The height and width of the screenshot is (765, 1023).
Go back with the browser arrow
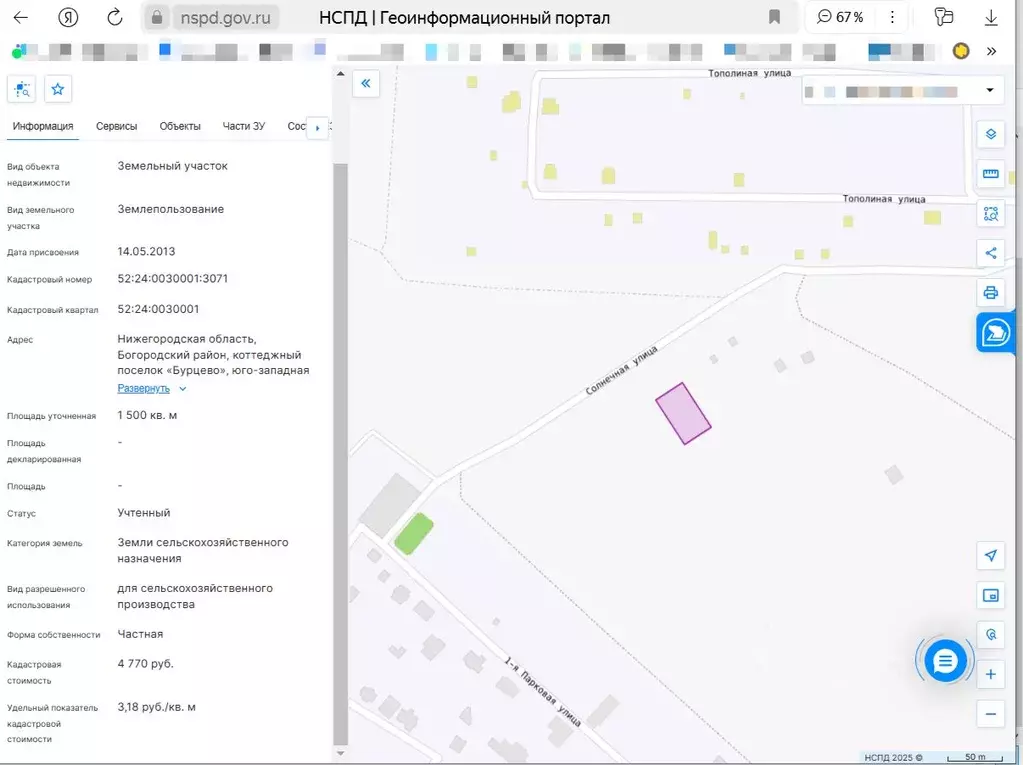tap(21, 18)
